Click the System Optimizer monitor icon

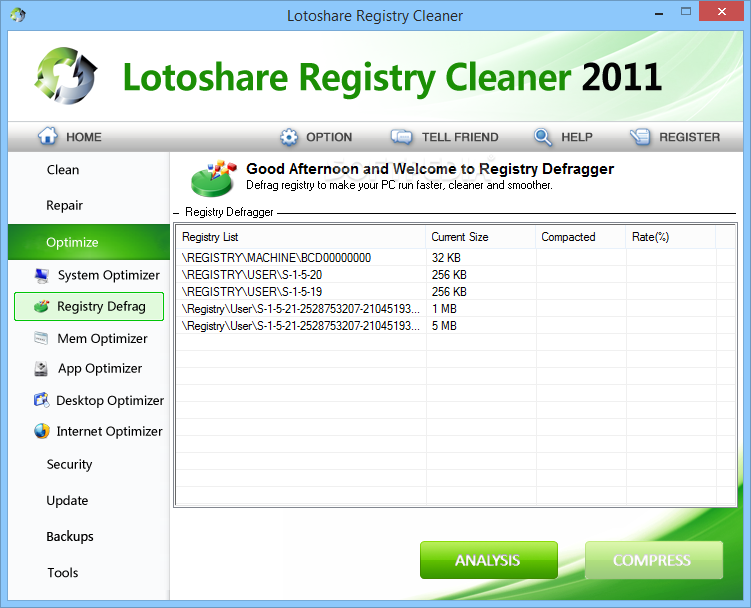pos(42,275)
